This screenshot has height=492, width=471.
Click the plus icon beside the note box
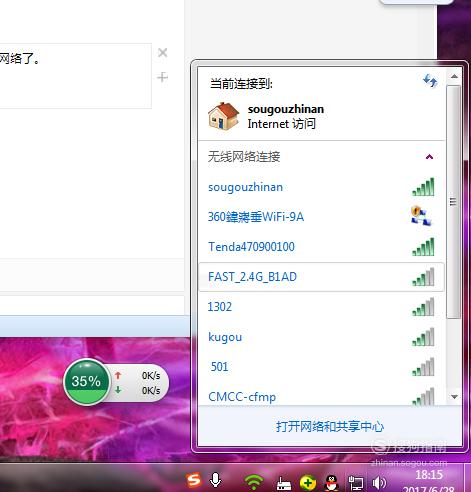point(162,77)
